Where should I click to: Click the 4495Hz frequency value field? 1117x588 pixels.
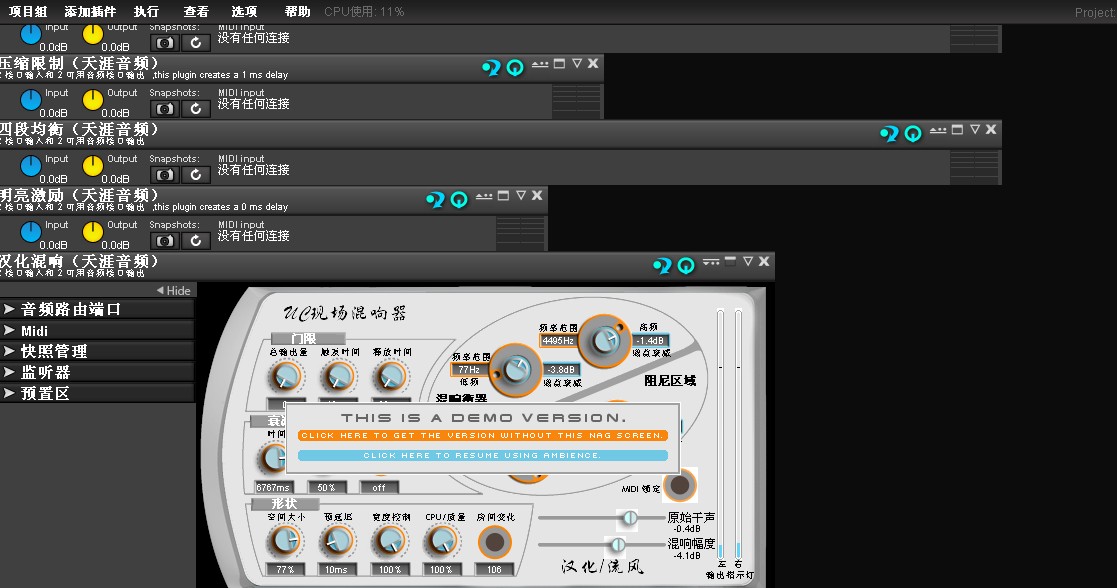click(x=558, y=341)
